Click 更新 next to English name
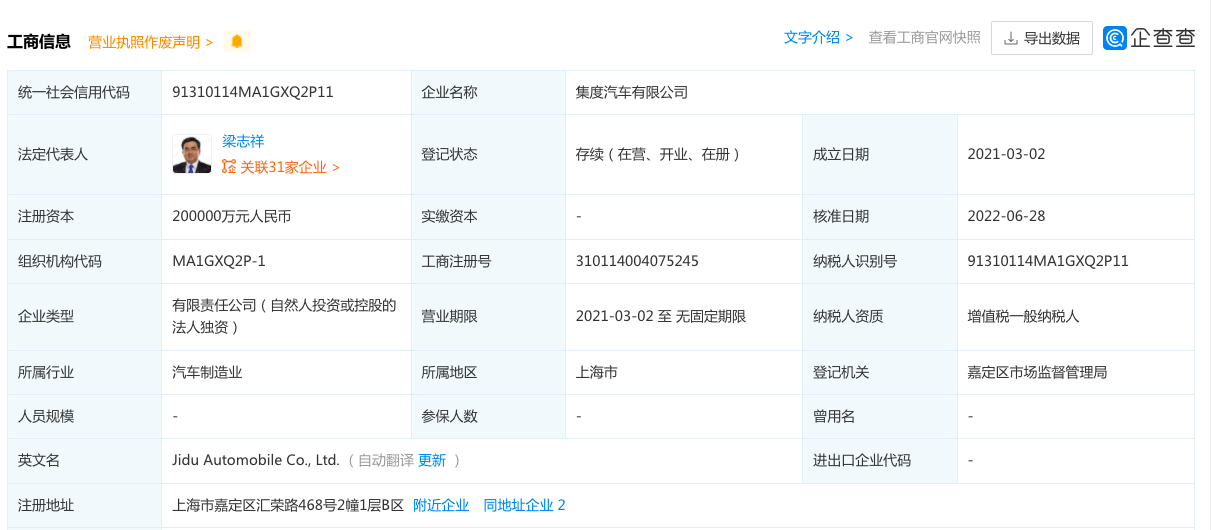 pos(432,460)
